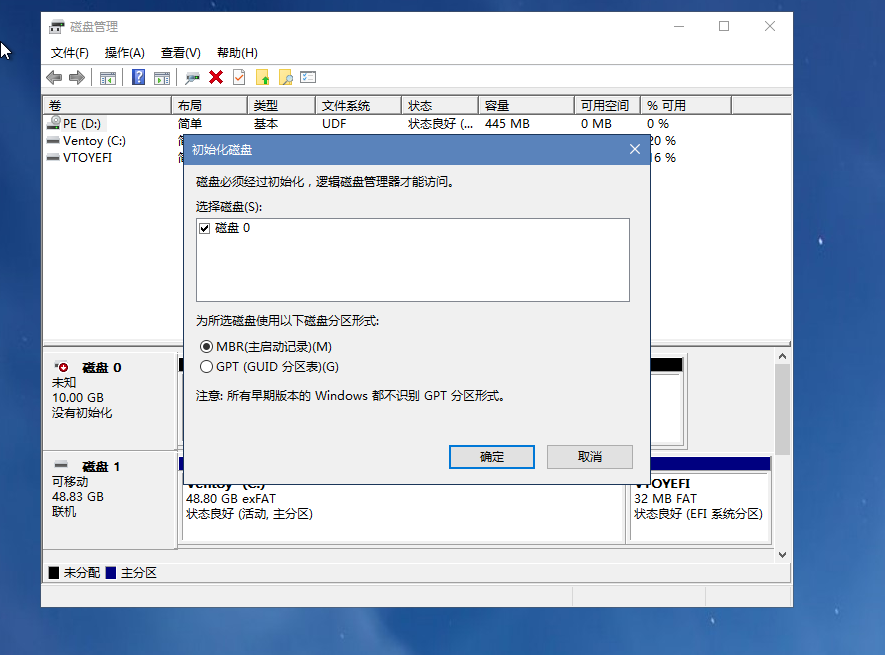This screenshot has height=655, width=885.
Task: Click the 容量 column header
Action: click(x=527, y=106)
